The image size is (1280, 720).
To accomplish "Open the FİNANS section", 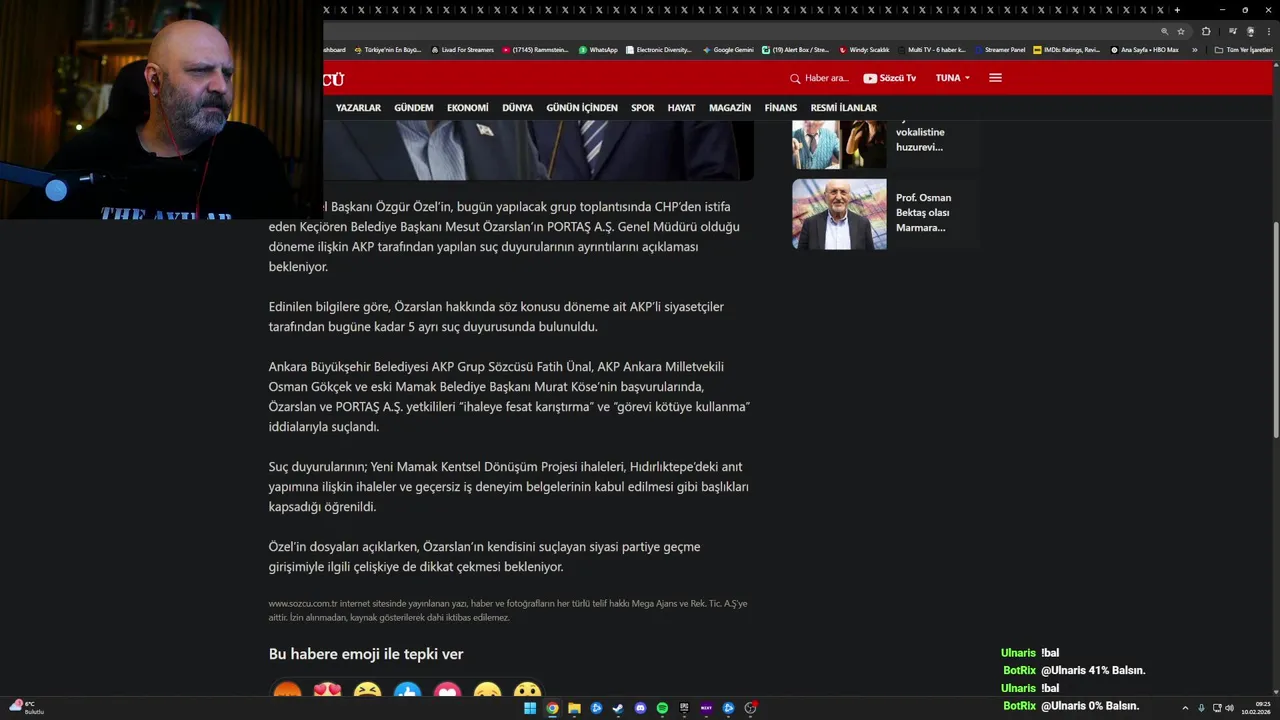I will tap(781, 108).
